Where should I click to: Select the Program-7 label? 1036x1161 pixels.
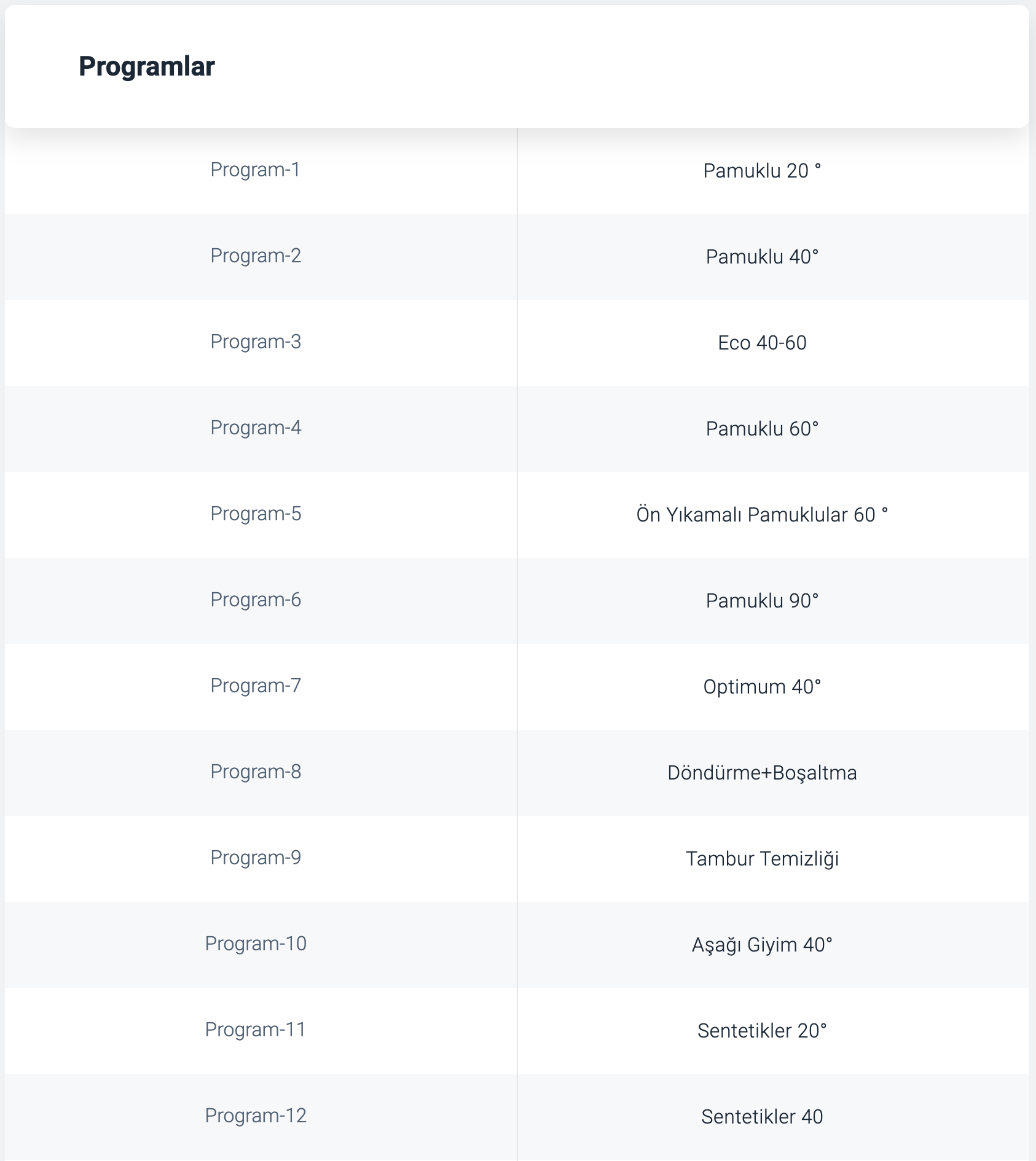point(256,686)
